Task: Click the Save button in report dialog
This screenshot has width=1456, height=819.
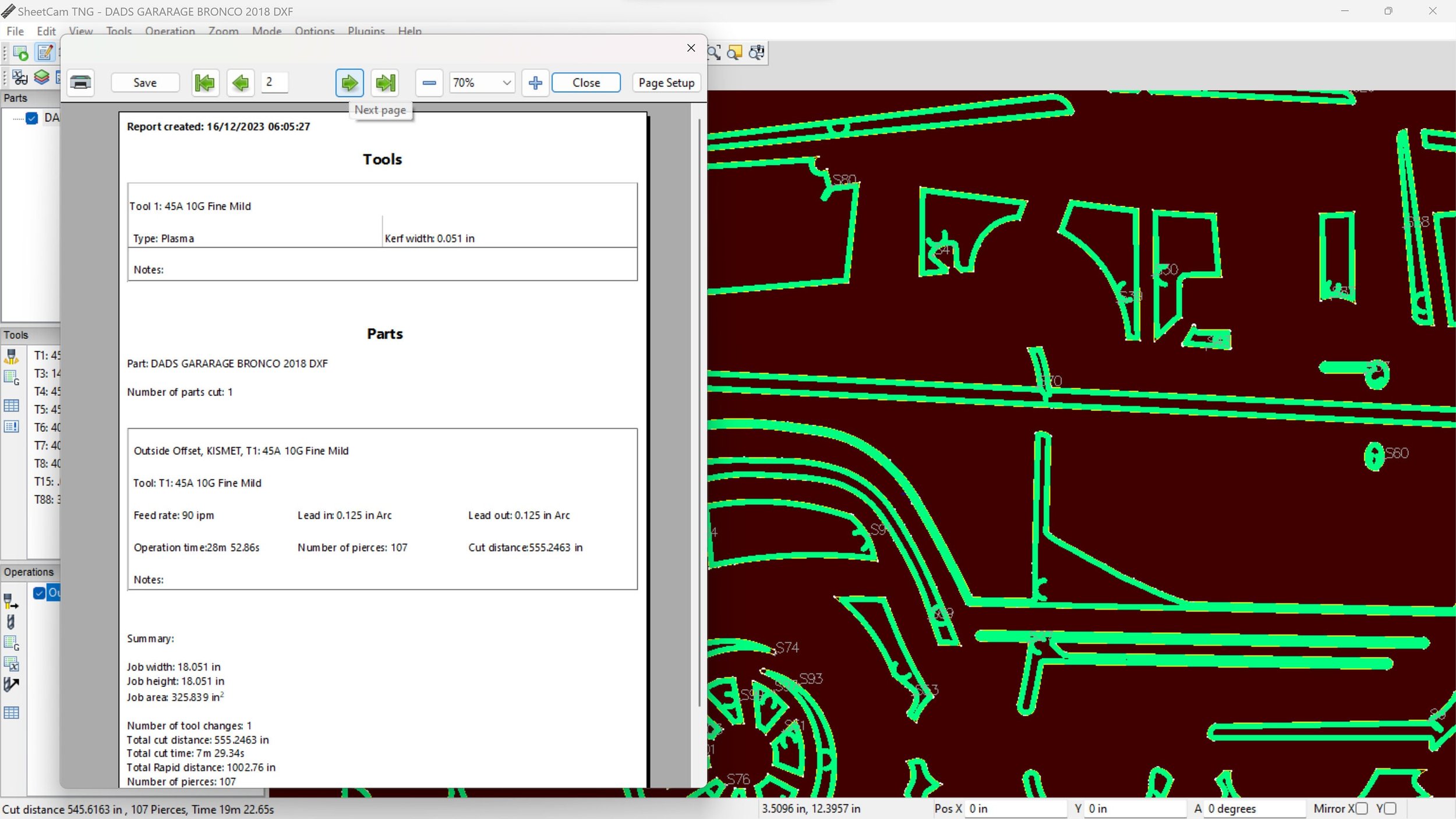Action: pyautogui.click(x=145, y=83)
